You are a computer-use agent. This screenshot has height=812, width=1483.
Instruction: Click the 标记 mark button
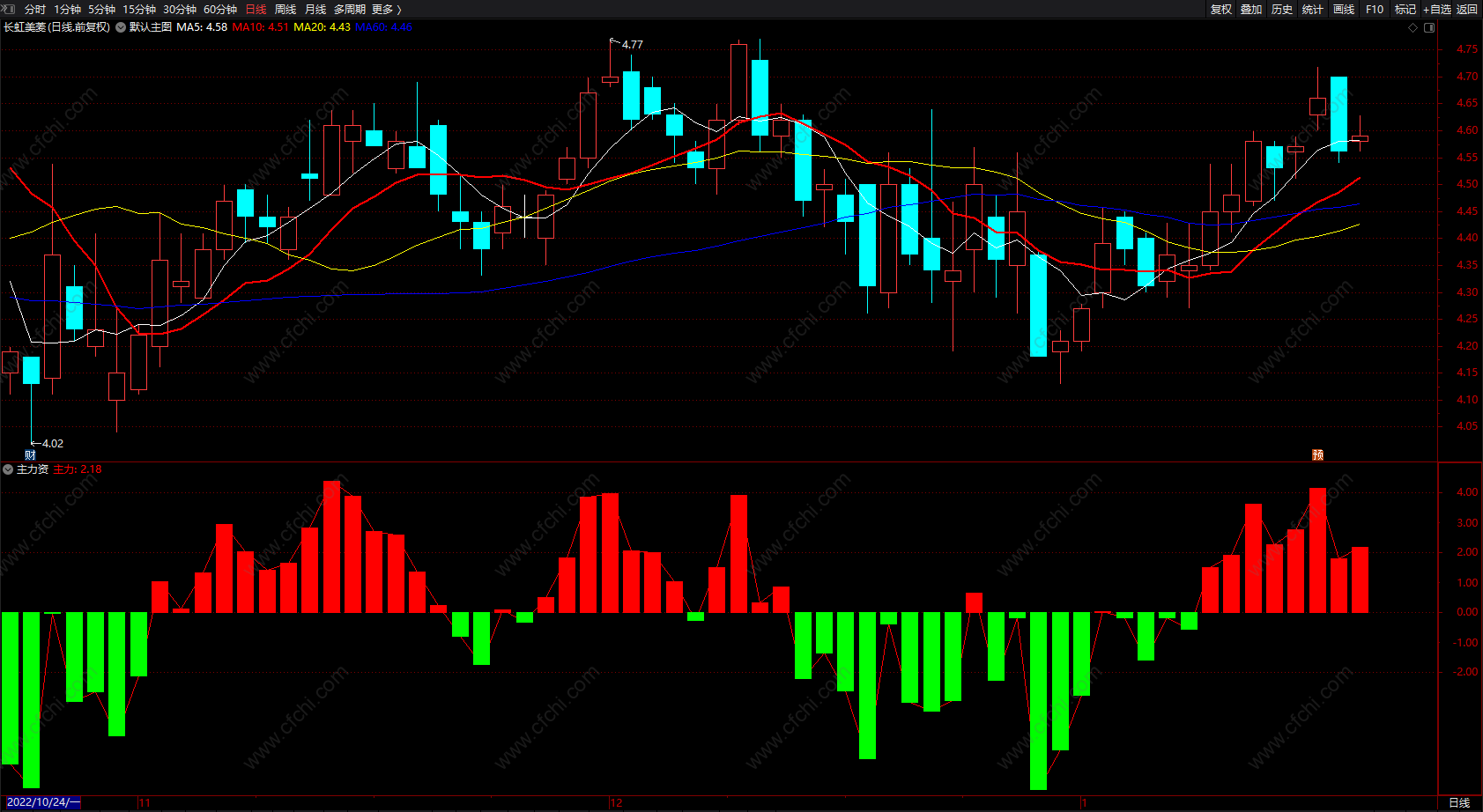click(1405, 9)
